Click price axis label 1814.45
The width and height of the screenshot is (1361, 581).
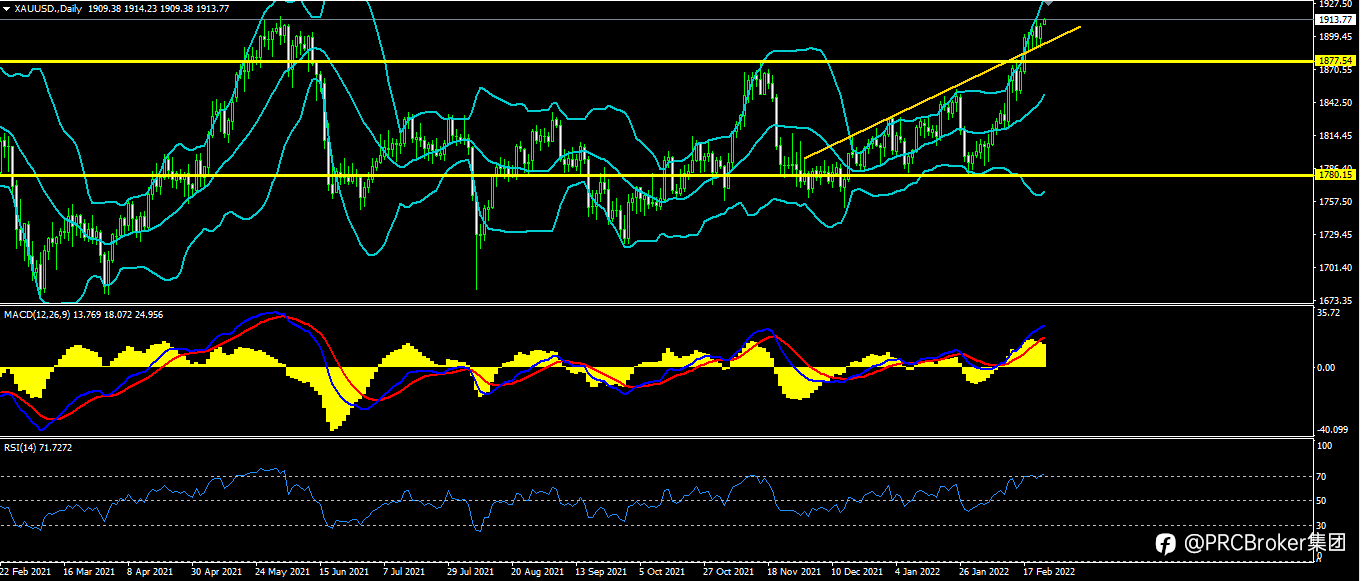1335,136
